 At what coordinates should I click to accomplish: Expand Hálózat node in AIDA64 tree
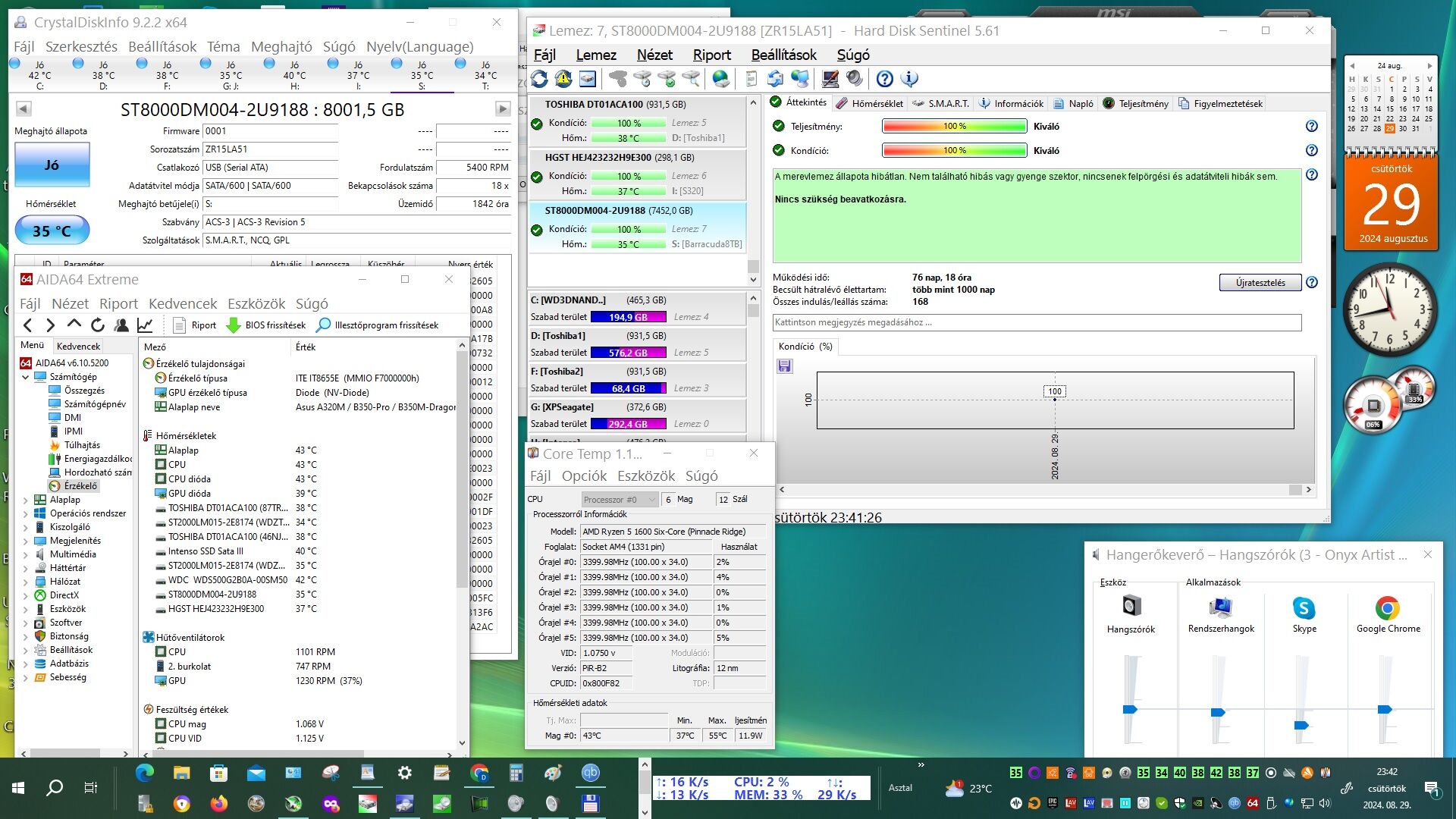coord(25,582)
